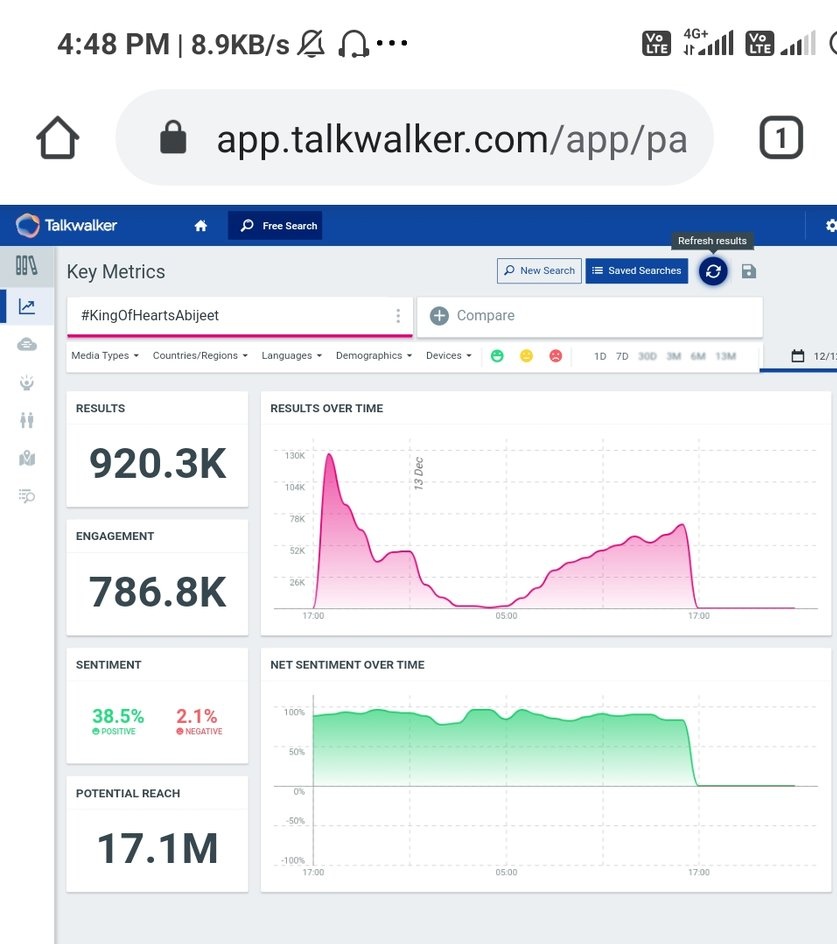Click the 786.8K engagement value

click(157, 592)
